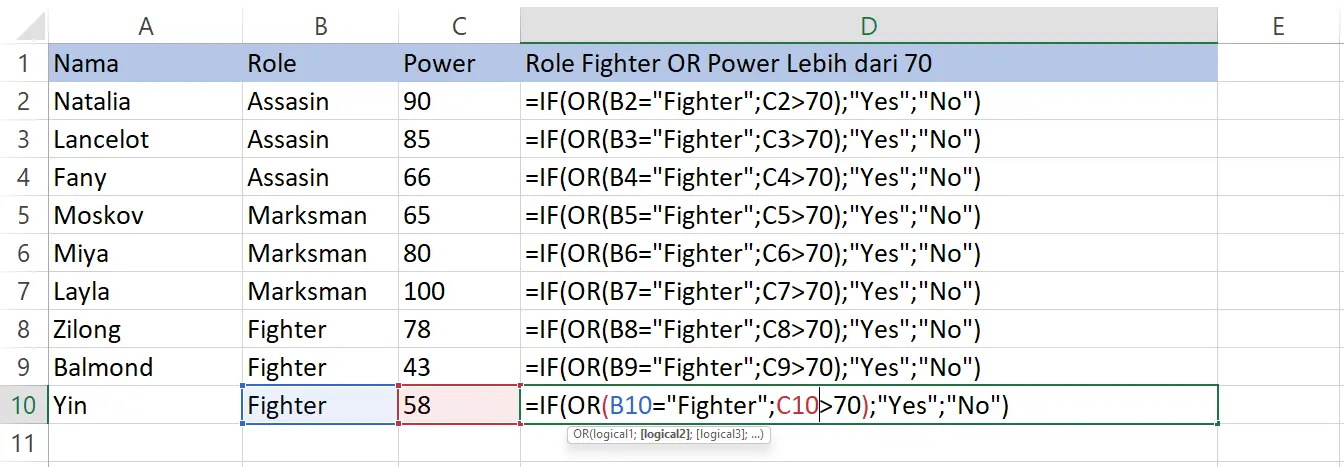This screenshot has height=467, width=1344.
Task: Click the formula cell referencing B3
Action: (x=869, y=139)
